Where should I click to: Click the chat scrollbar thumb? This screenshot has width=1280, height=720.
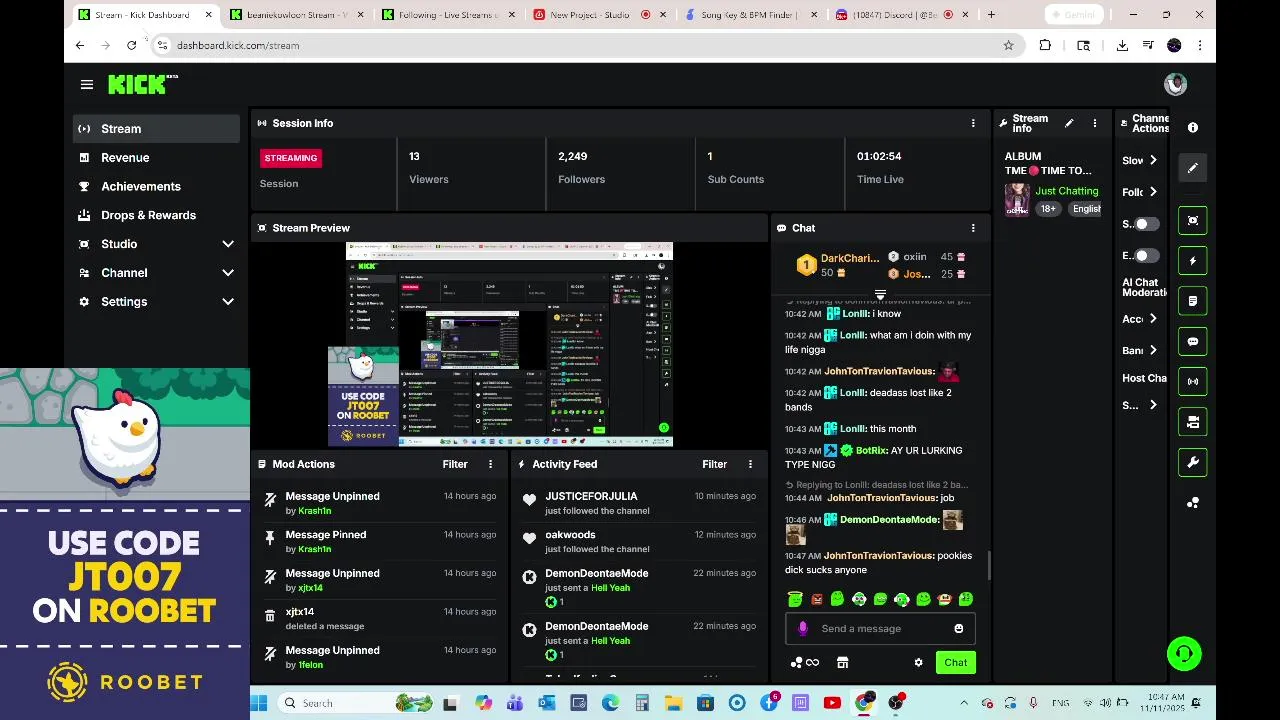[990, 566]
